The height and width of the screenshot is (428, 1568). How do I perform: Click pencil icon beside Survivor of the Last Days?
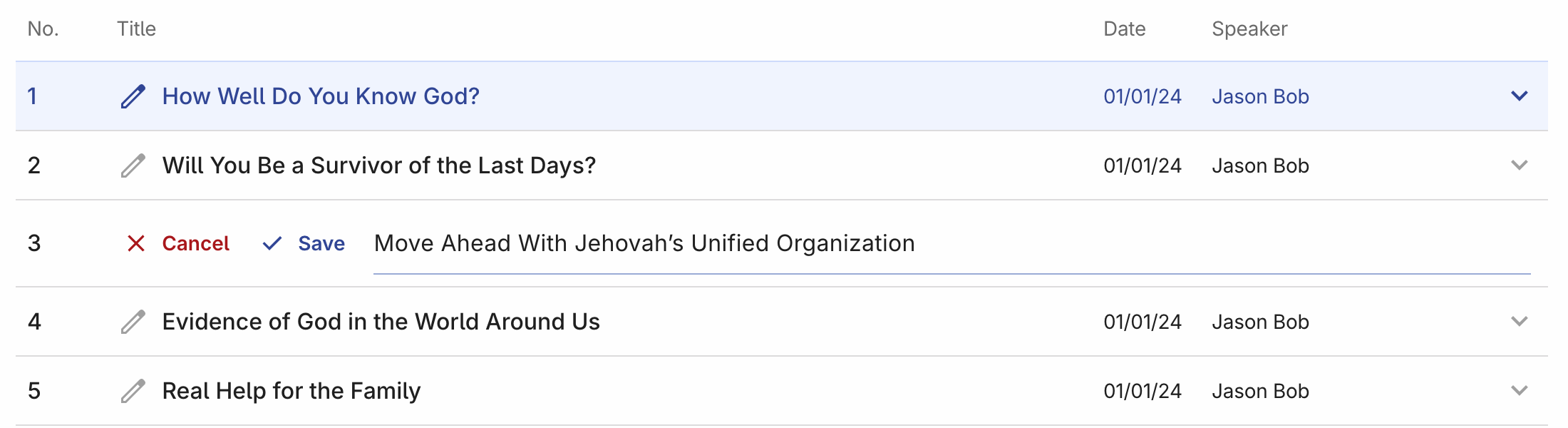[x=133, y=165]
